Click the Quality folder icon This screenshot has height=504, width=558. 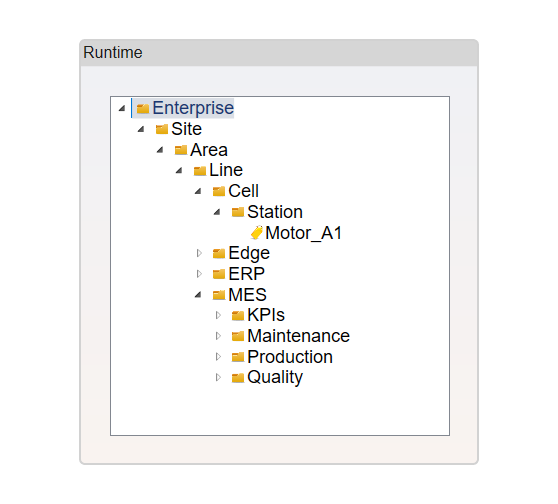tap(238, 378)
